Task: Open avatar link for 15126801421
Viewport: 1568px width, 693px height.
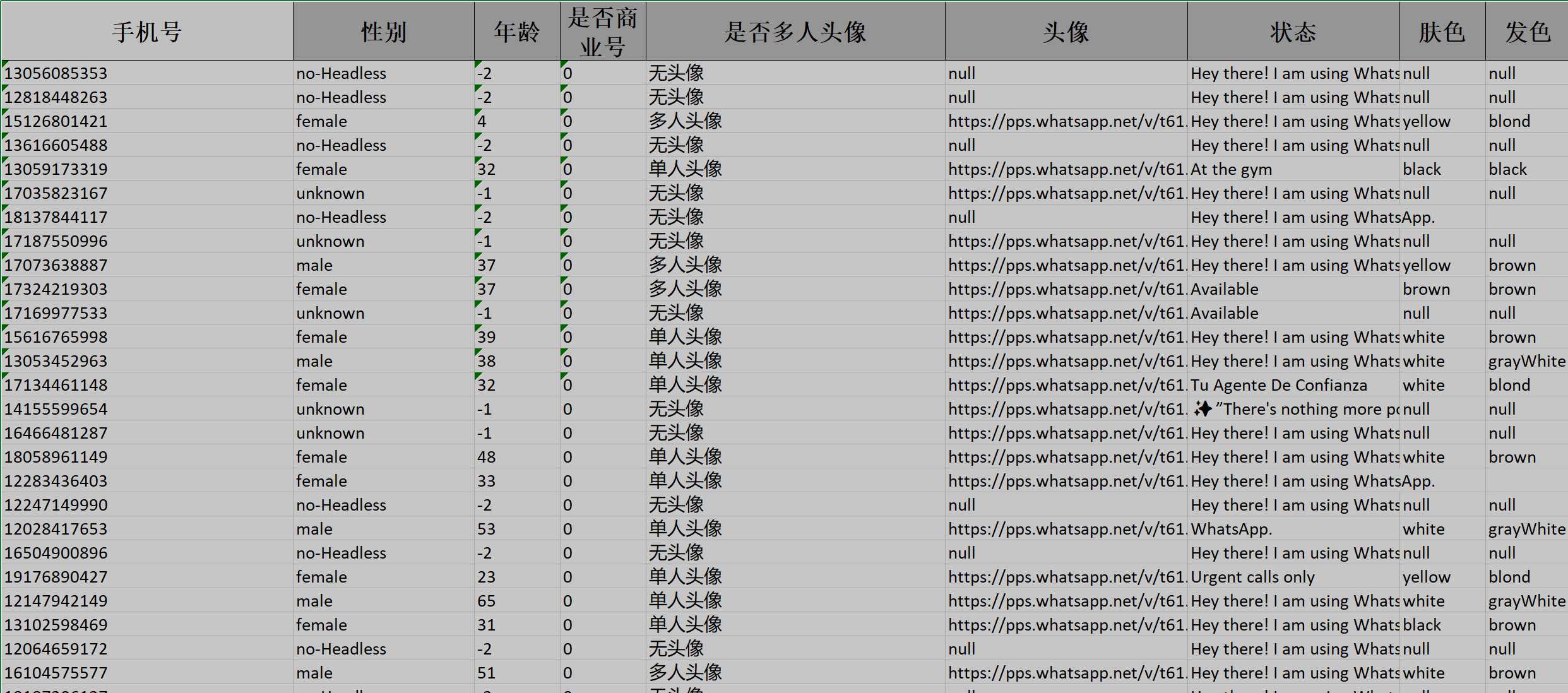Action: pyautogui.click(x=1066, y=121)
